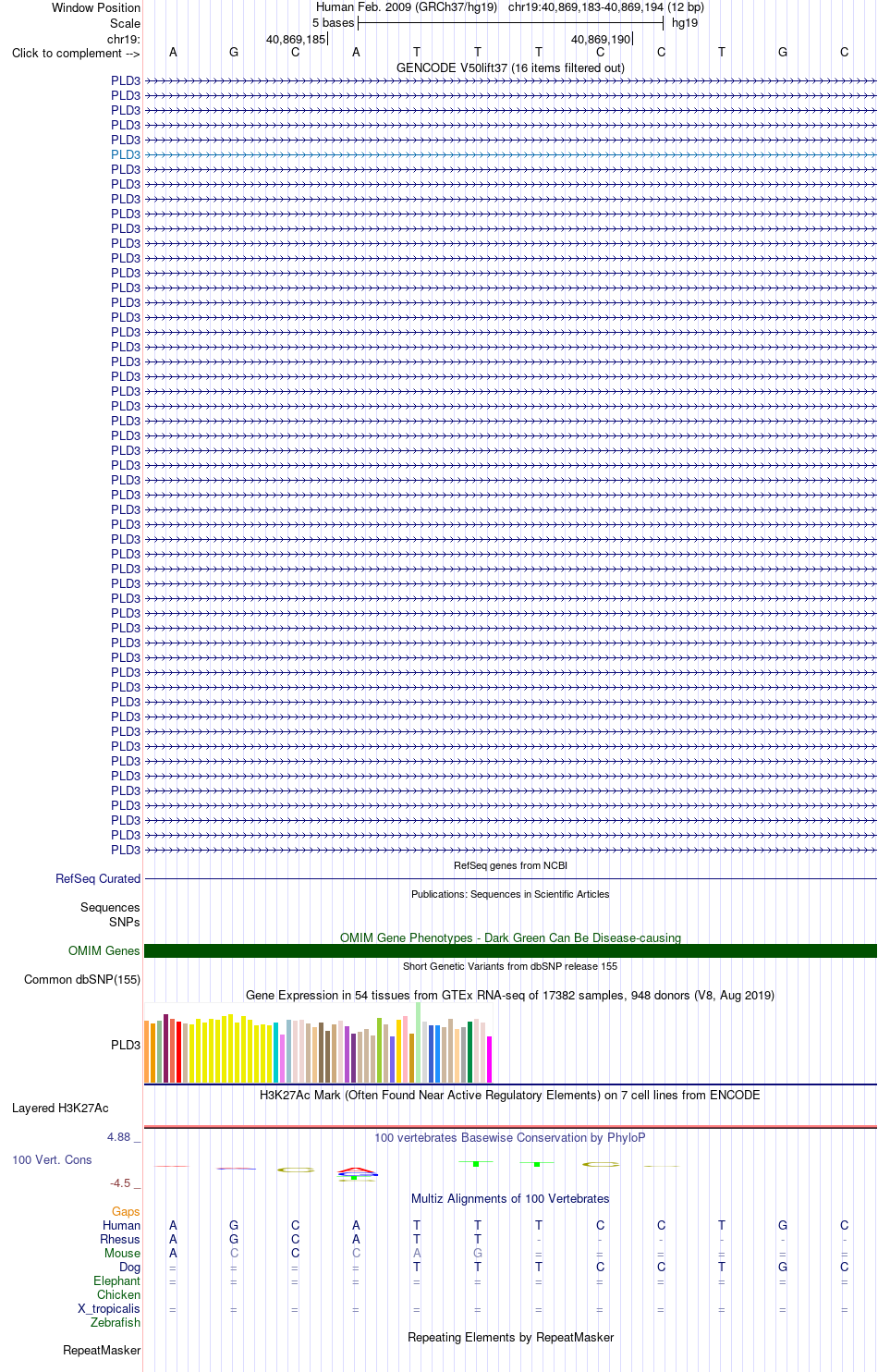This screenshot has height=1372, width=878.
Task: Click the '100 Vert. Cons' label
Action: pos(52,1160)
